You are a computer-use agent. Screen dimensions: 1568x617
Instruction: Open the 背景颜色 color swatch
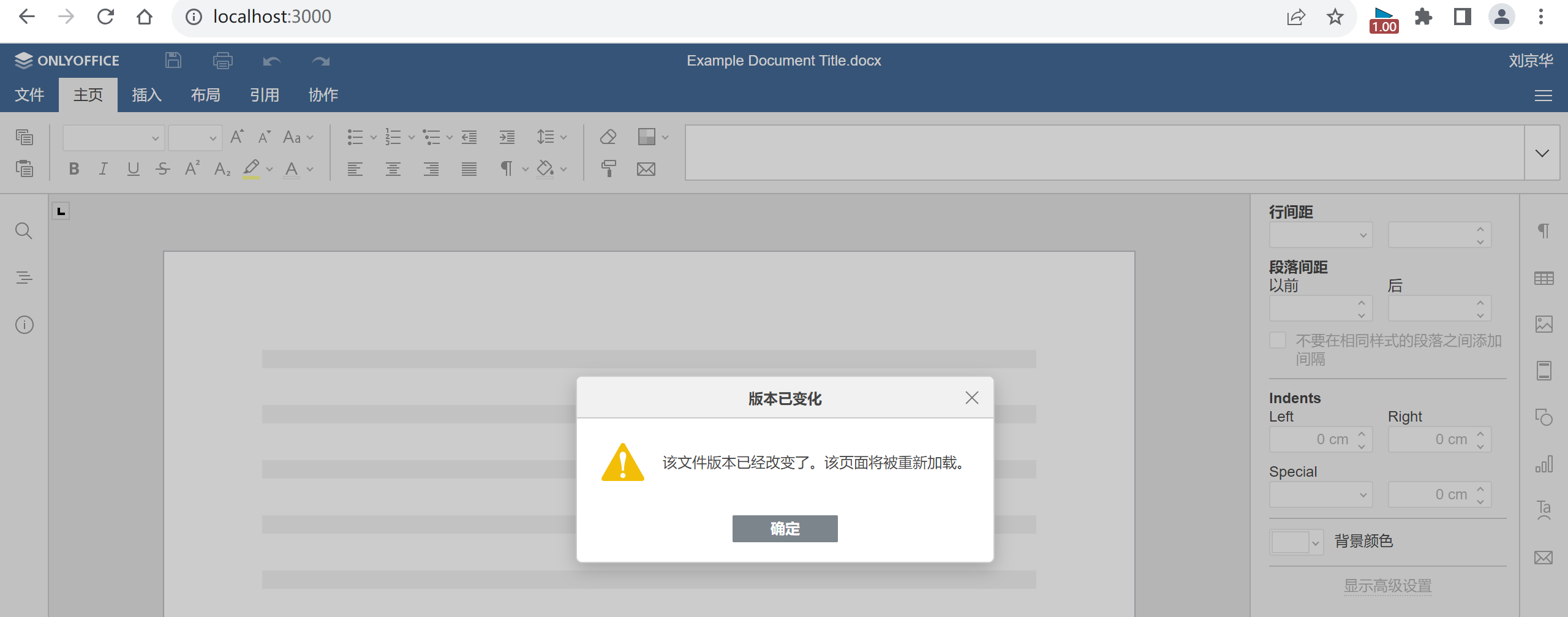tap(1296, 542)
